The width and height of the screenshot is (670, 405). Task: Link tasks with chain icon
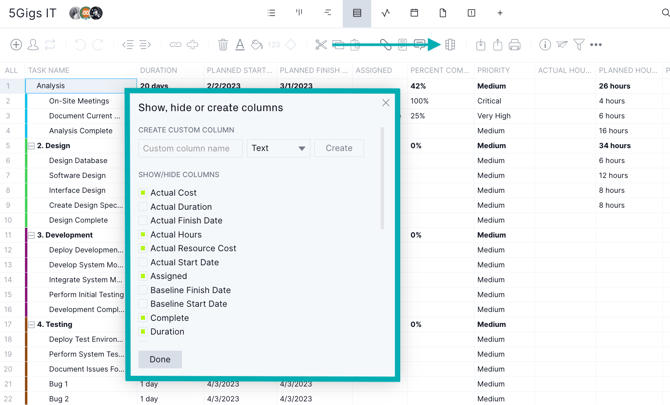click(175, 44)
